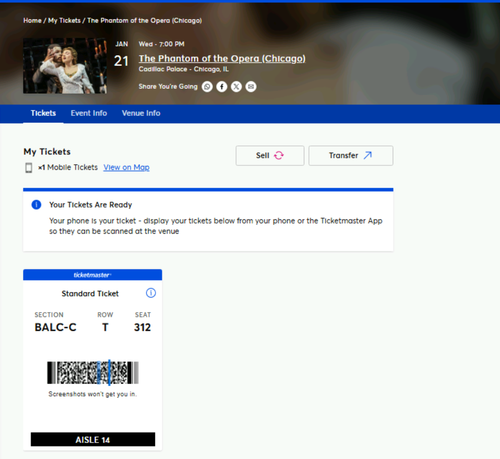
Task: Click 'Wed - 7:00 PM' time text
Action: click(162, 44)
